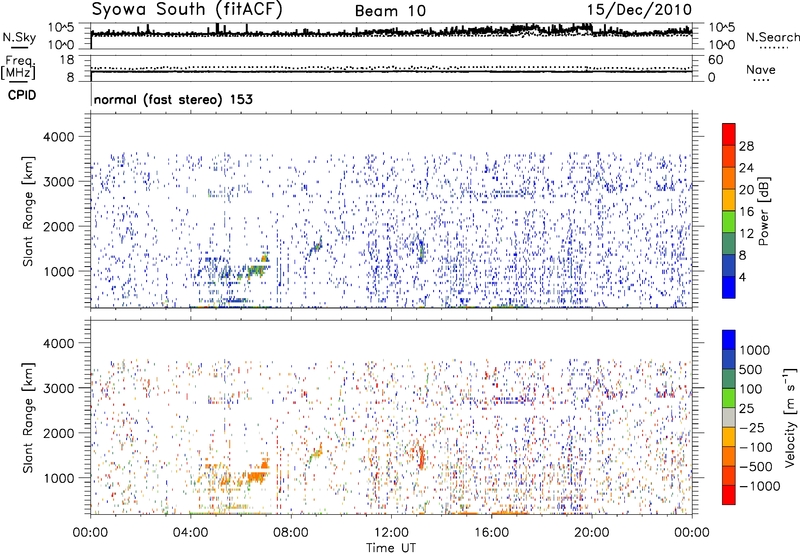Pick the Power colorbar segment between 4 and 8

pyautogui.click(x=729, y=266)
